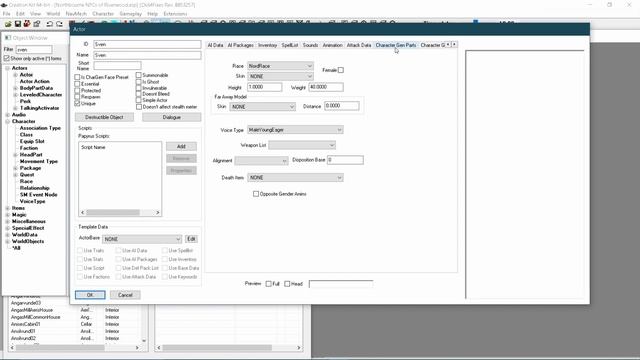Click the Edit button beside ActorBase
The image size is (640, 360).
point(191,239)
